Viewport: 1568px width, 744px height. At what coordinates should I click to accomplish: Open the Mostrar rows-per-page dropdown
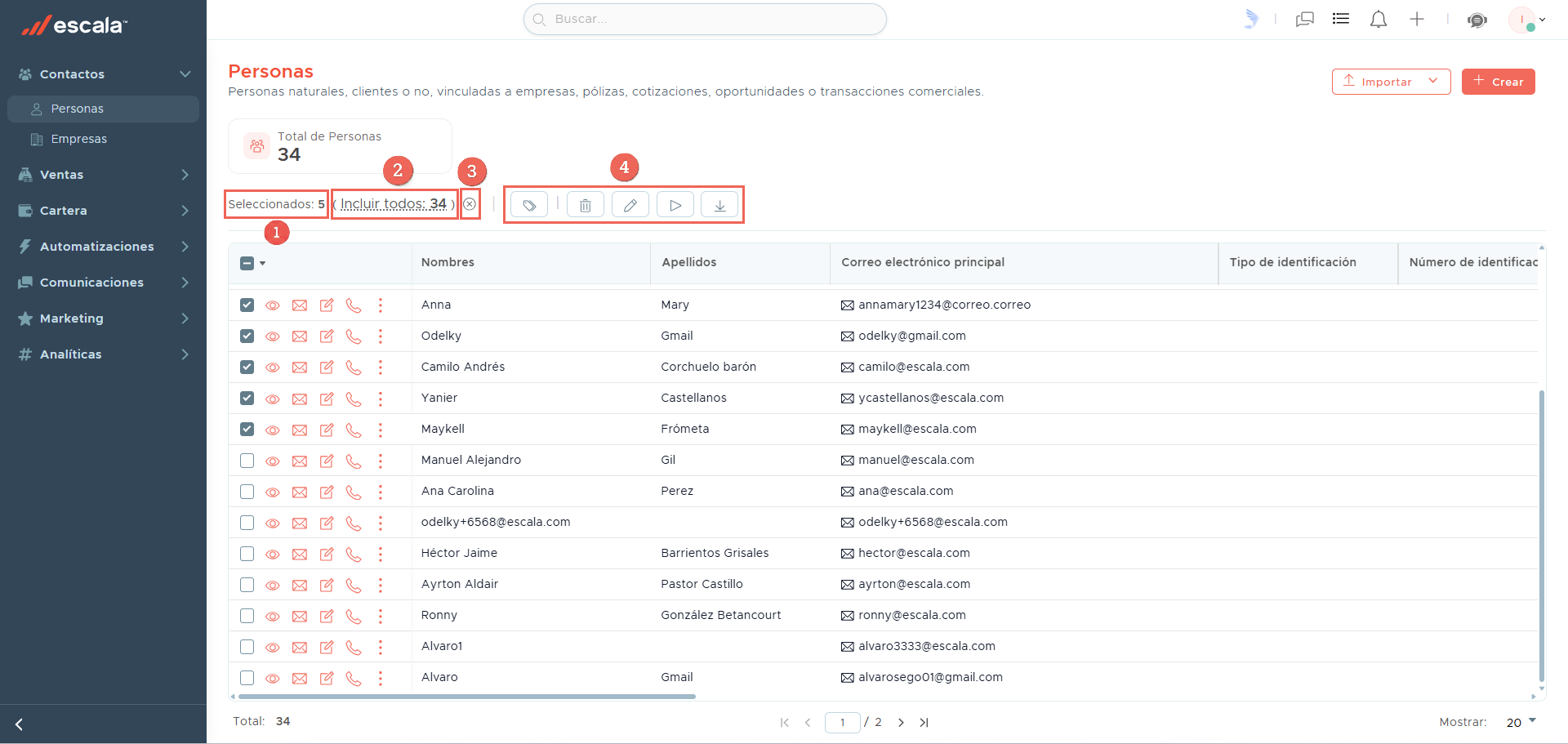click(1522, 722)
